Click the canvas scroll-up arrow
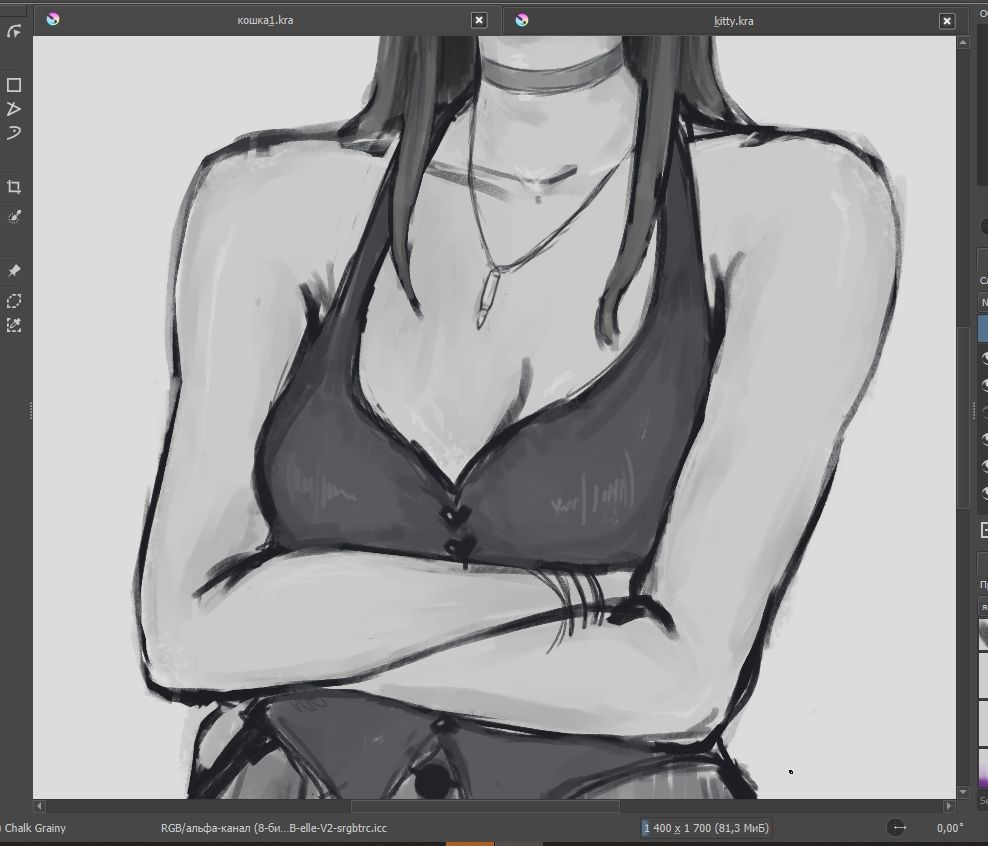The width and height of the screenshot is (988, 846). pos(963,42)
